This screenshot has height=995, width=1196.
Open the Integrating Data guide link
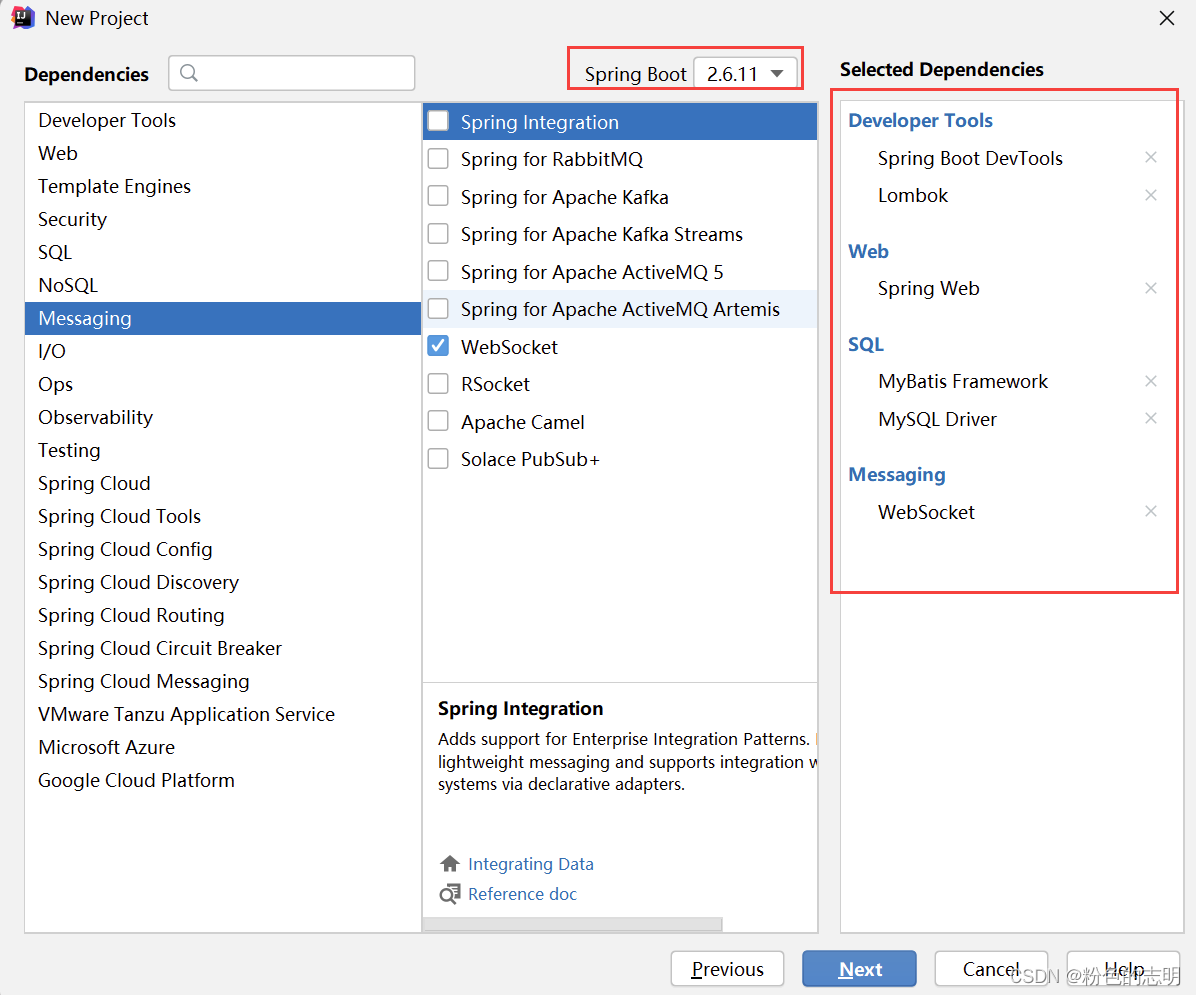(531, 864)
